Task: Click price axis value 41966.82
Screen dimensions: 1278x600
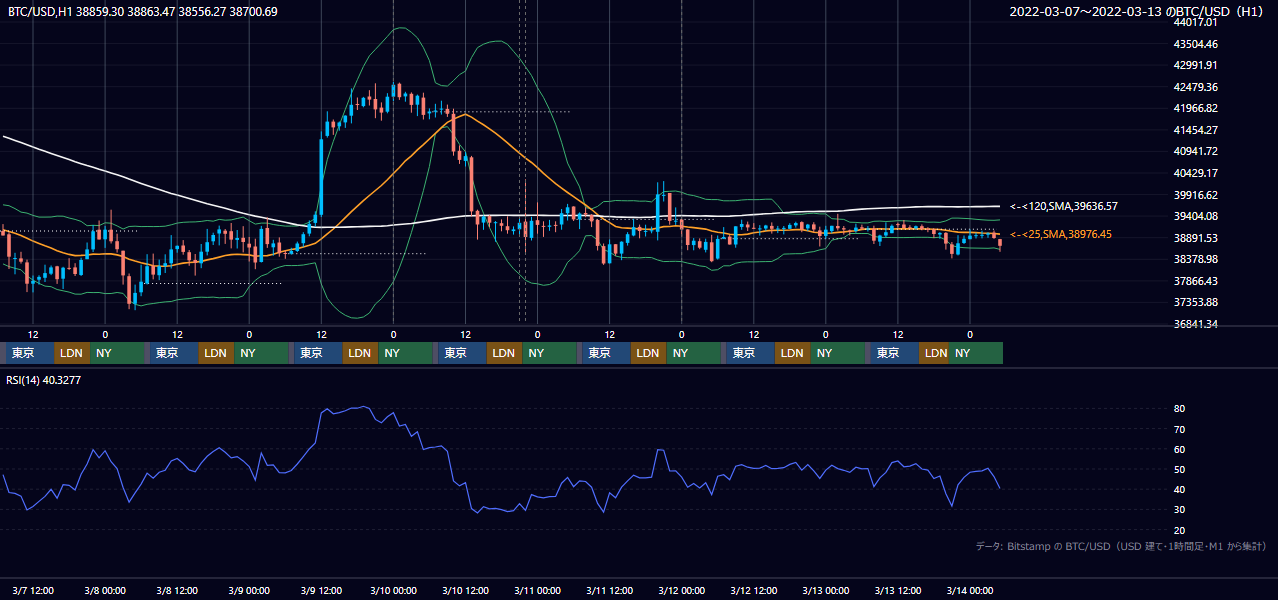Action: click(1195, 108)
